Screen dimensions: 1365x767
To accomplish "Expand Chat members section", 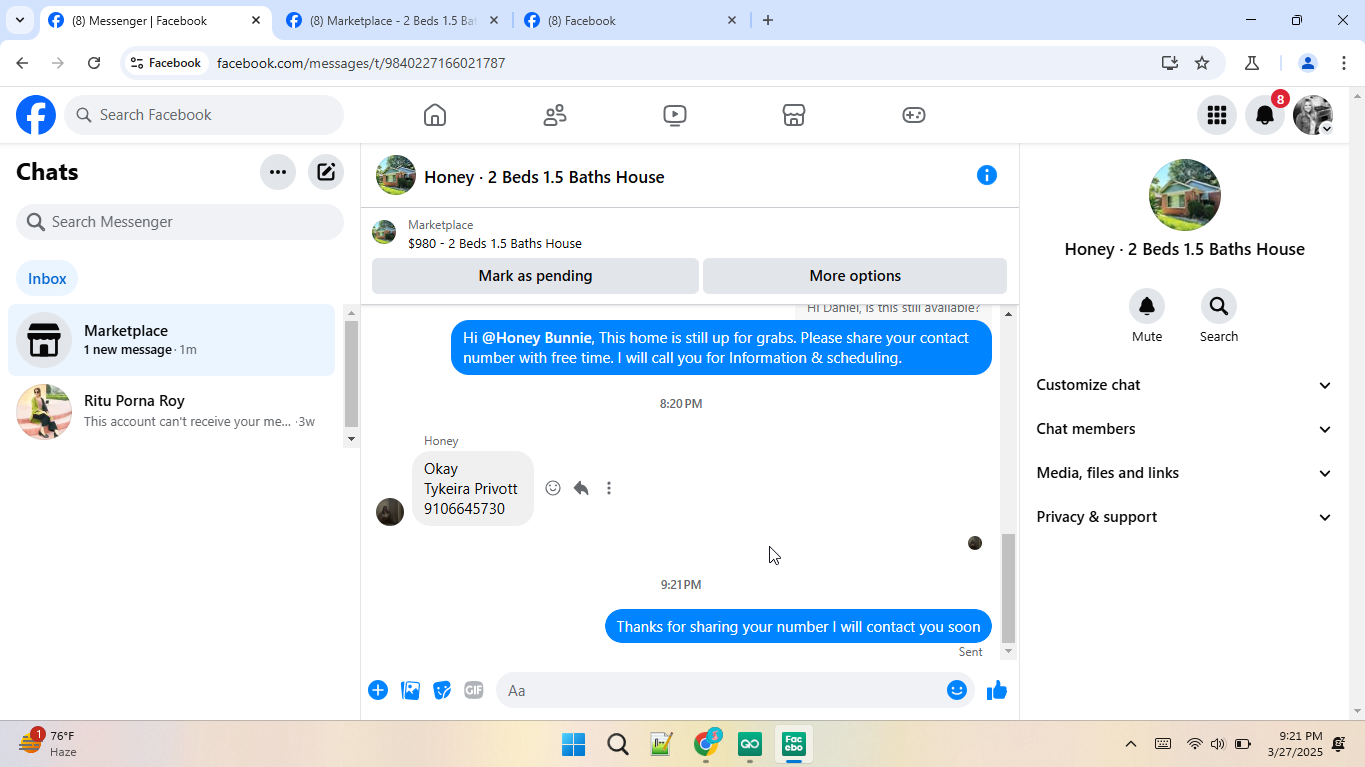I will click(1185, 429).
